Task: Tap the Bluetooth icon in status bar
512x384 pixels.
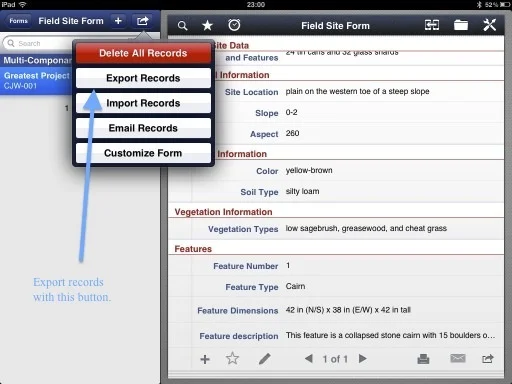Action: (479, 5)
